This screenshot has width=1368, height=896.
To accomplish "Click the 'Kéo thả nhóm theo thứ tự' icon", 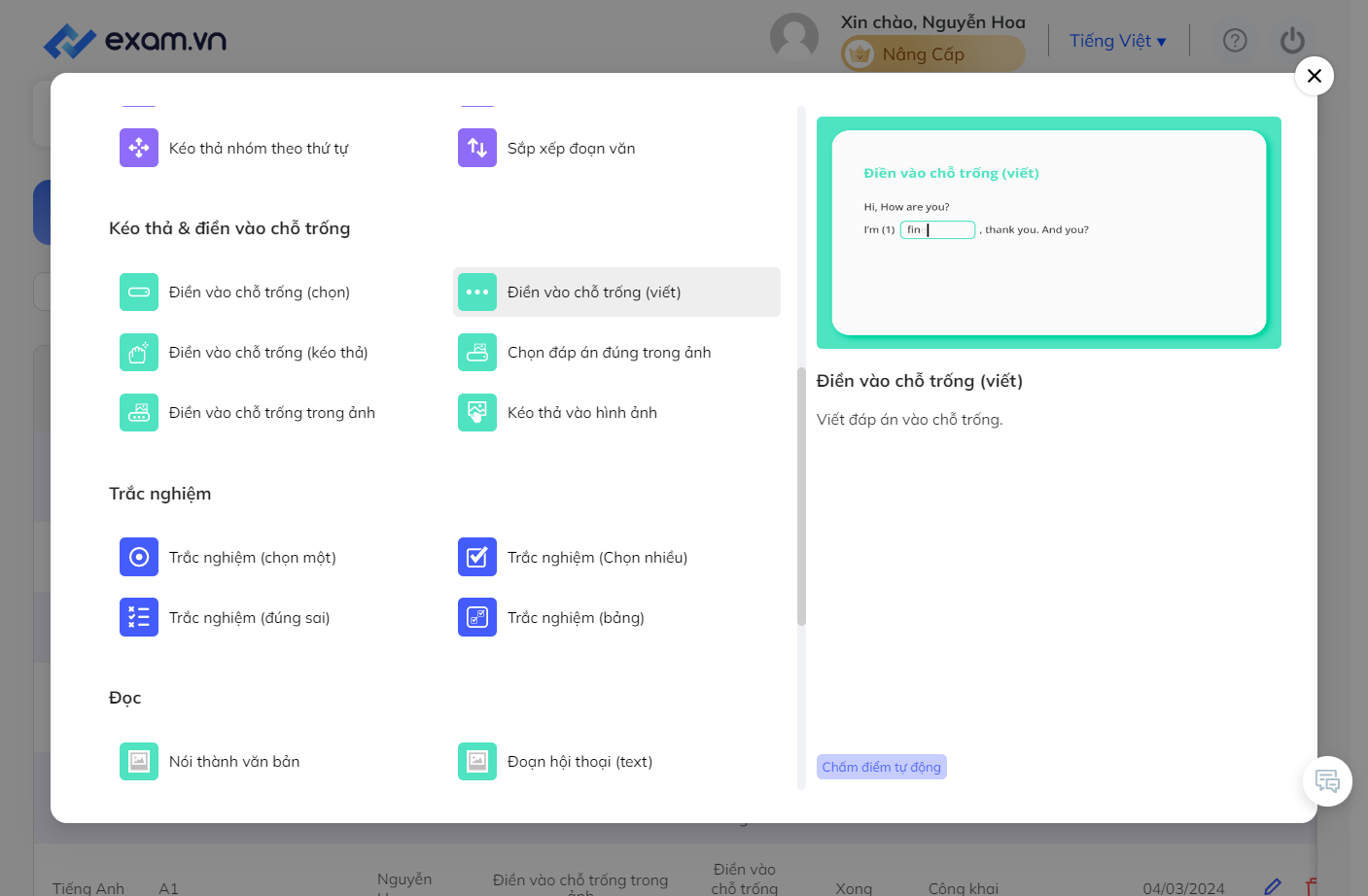I will 139,148.
